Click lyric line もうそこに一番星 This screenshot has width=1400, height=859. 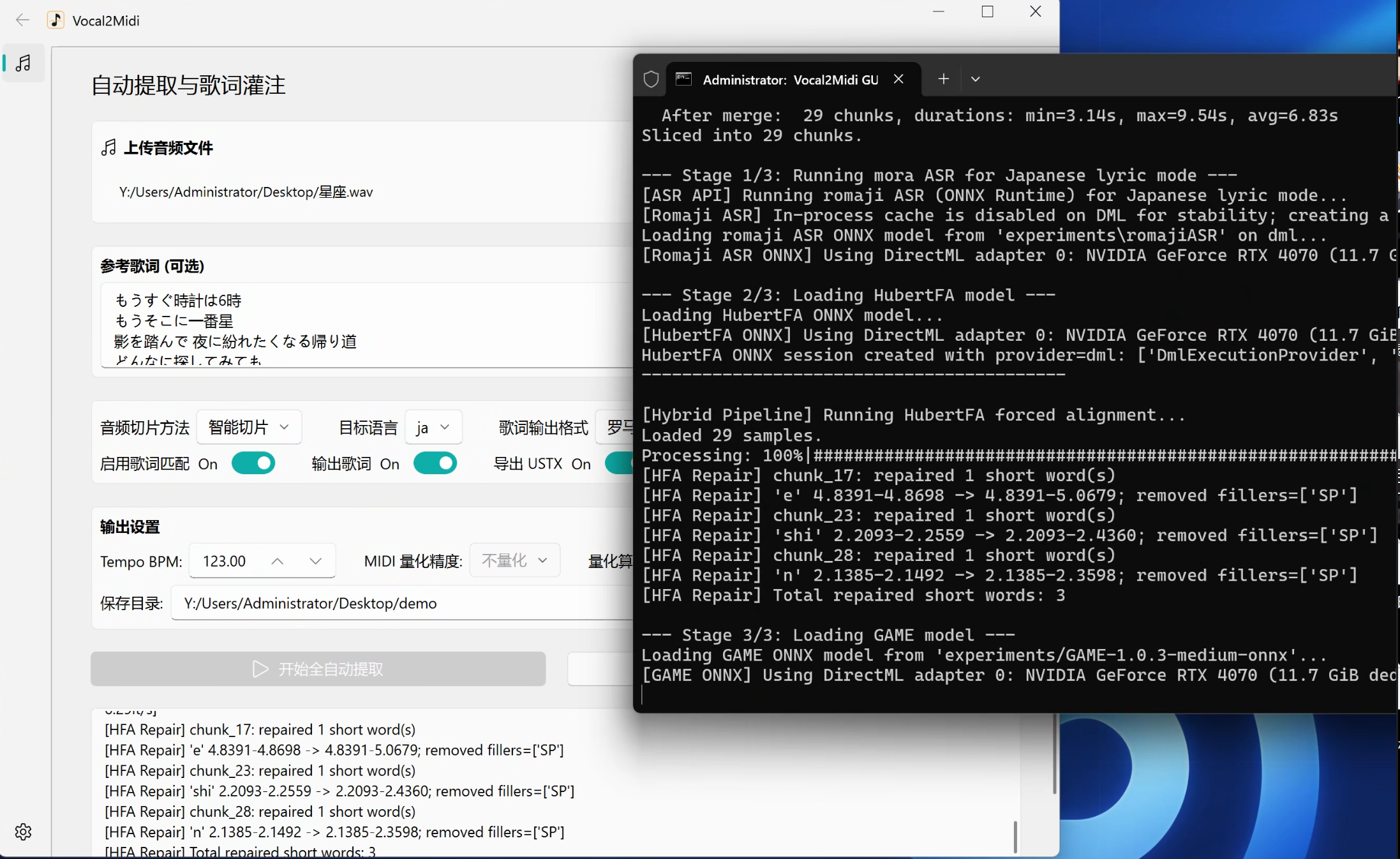[x=174, y=321]
